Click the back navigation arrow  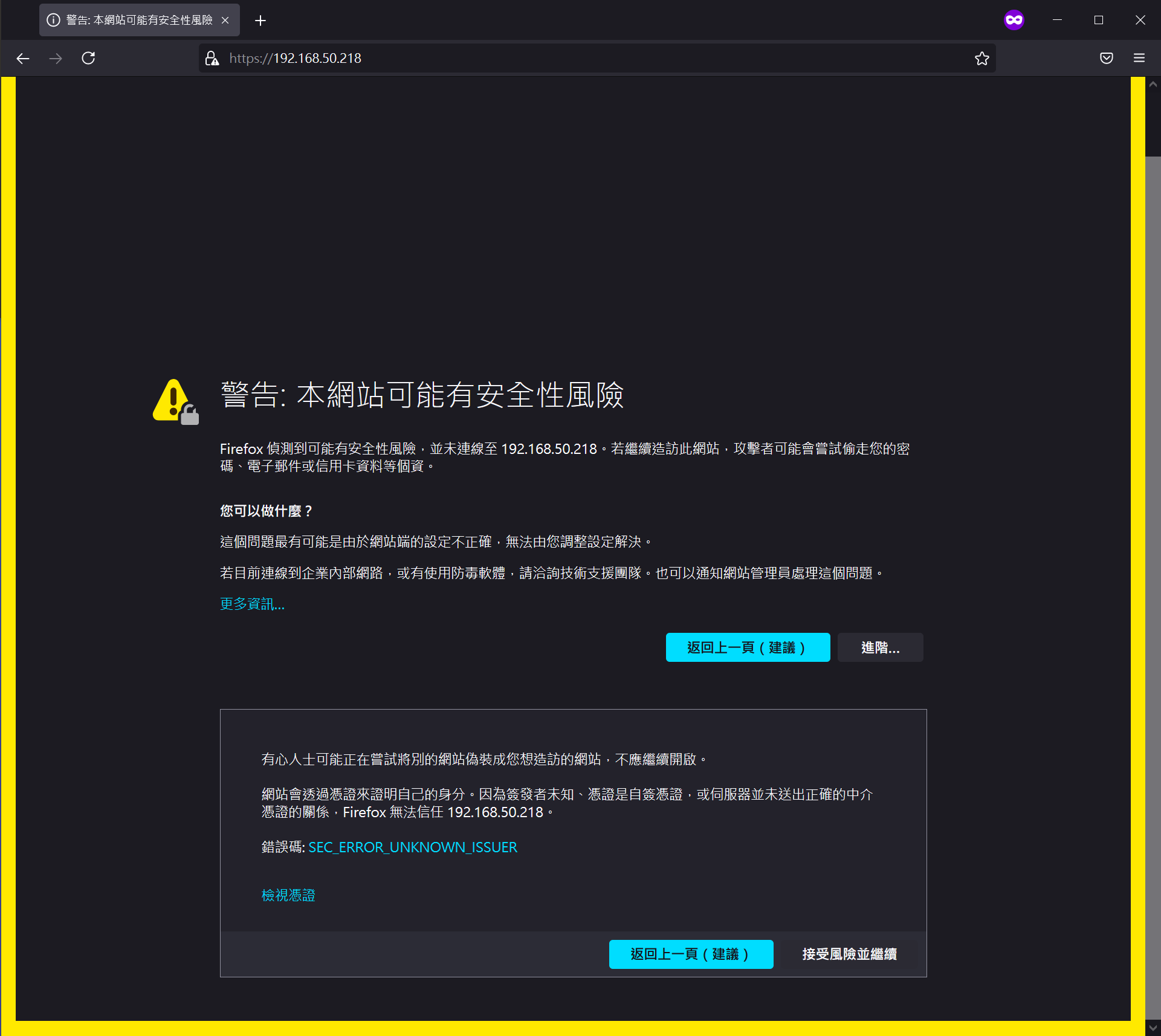[23, 58]
